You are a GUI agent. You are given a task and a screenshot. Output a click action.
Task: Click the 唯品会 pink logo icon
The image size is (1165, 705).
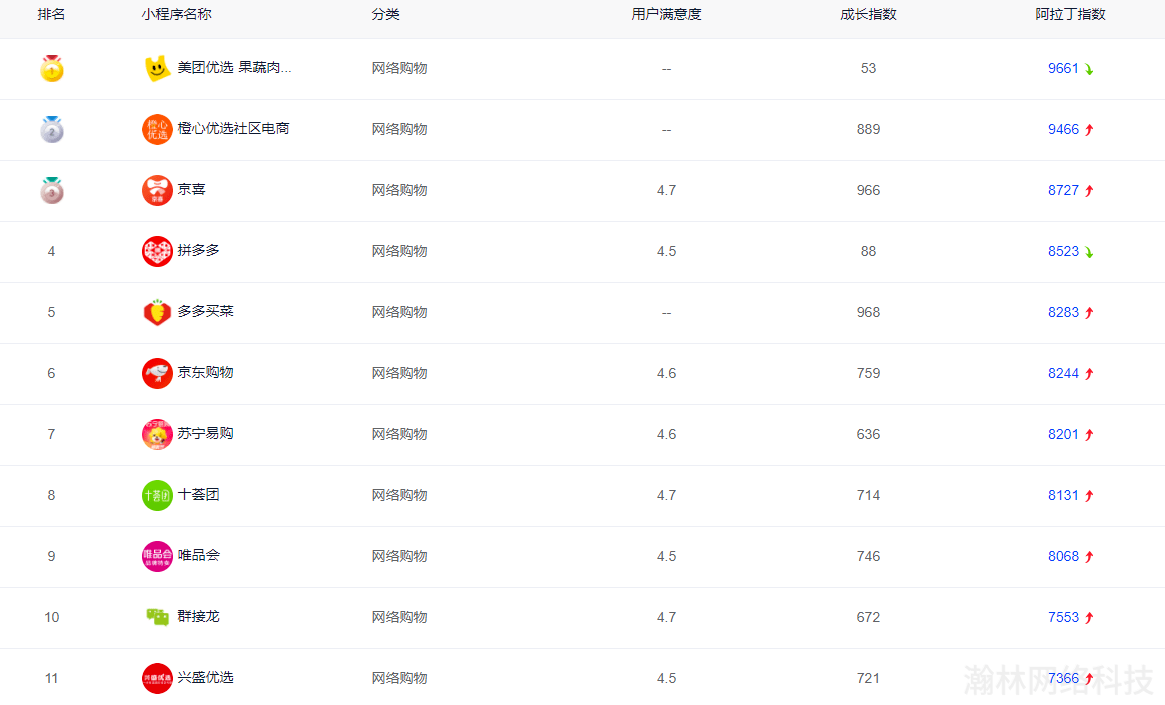point(157,557)
